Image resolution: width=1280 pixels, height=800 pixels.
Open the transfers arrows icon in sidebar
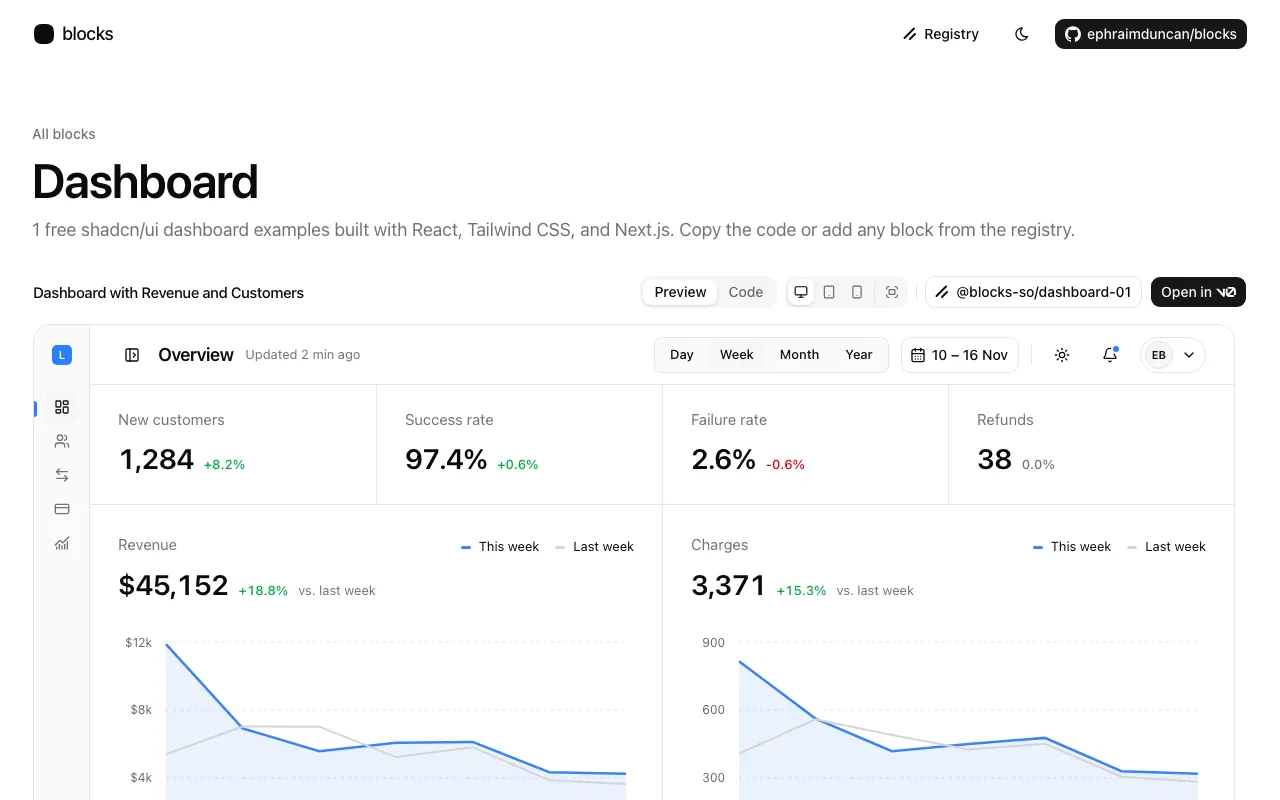click(x=62, y=475)
